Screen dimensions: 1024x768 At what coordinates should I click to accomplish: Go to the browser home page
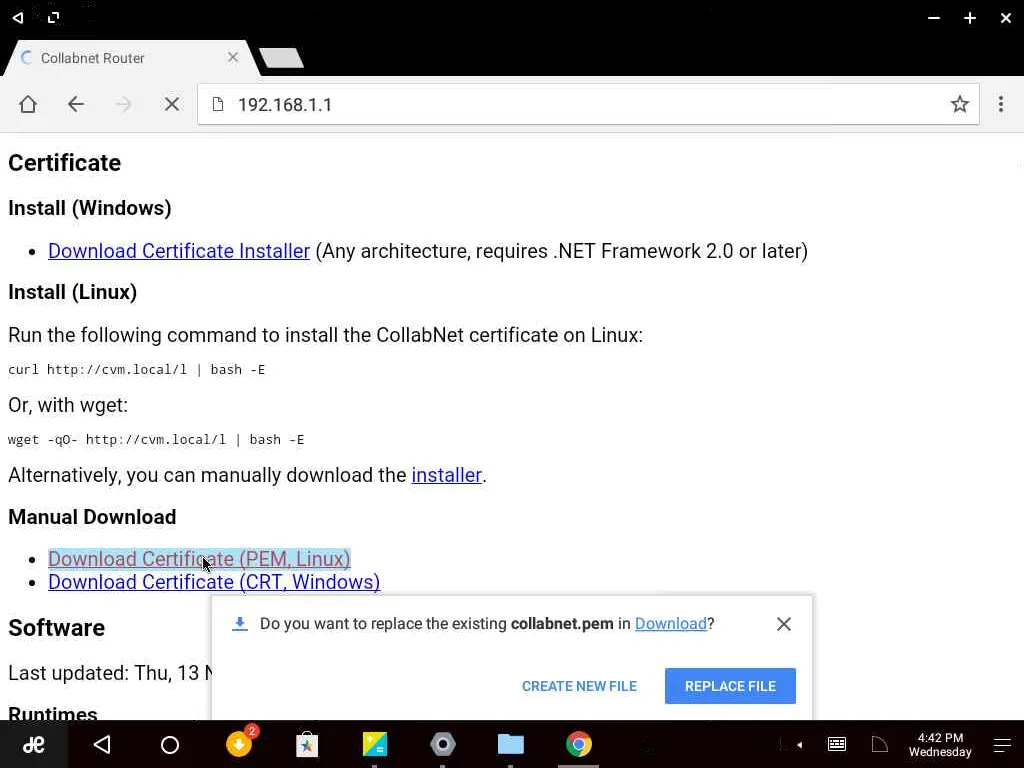coord(27,104)
